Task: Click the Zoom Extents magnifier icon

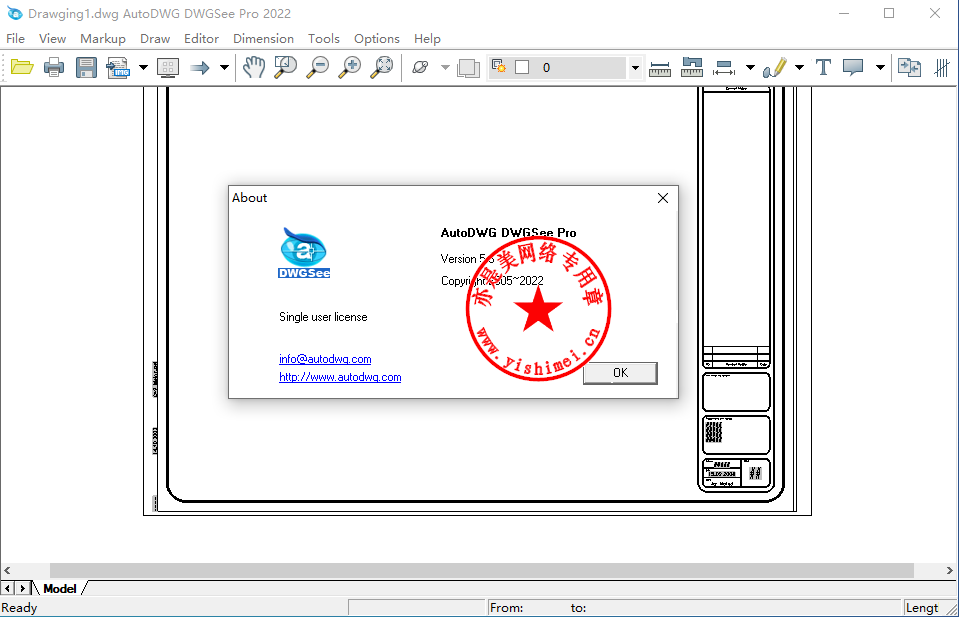Action: pyautogui.click(x=382, y=67)
